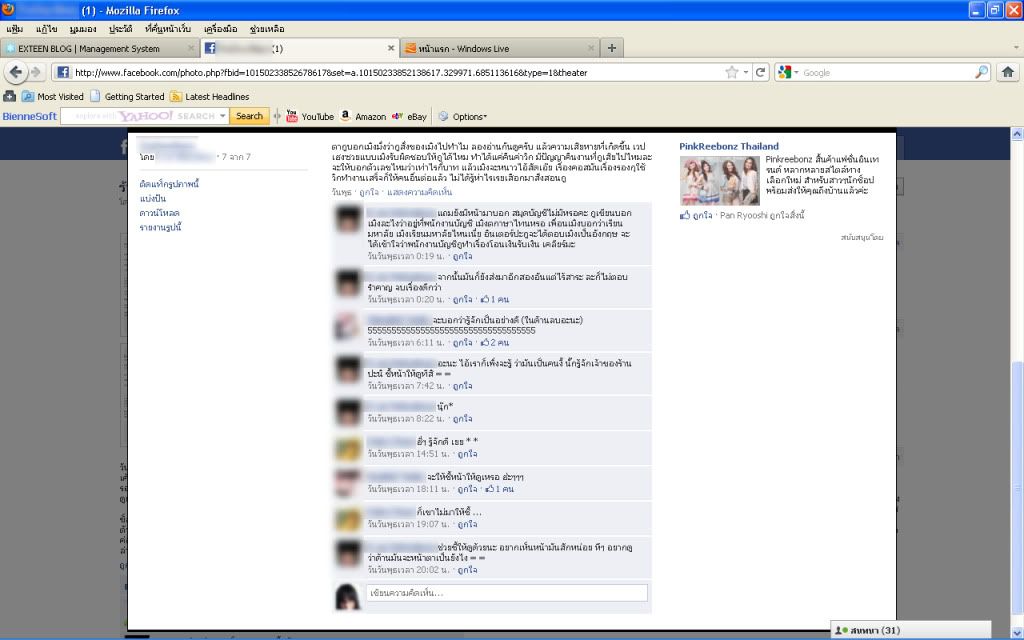Click the Reload page icon
The image size is (1024, 640).
pos(760,72)
